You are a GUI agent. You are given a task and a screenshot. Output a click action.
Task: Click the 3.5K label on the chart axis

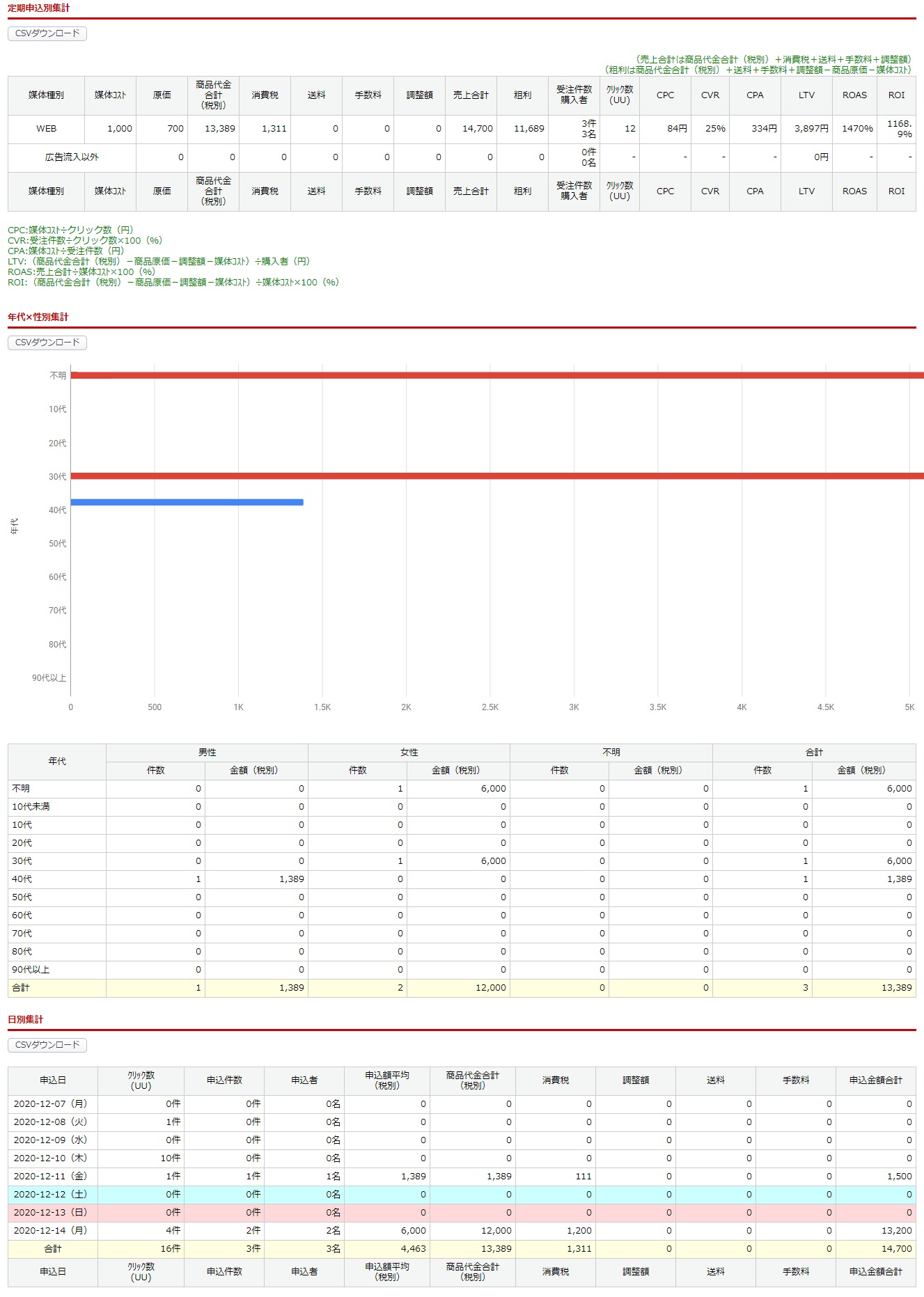click(x=658, y=707)
